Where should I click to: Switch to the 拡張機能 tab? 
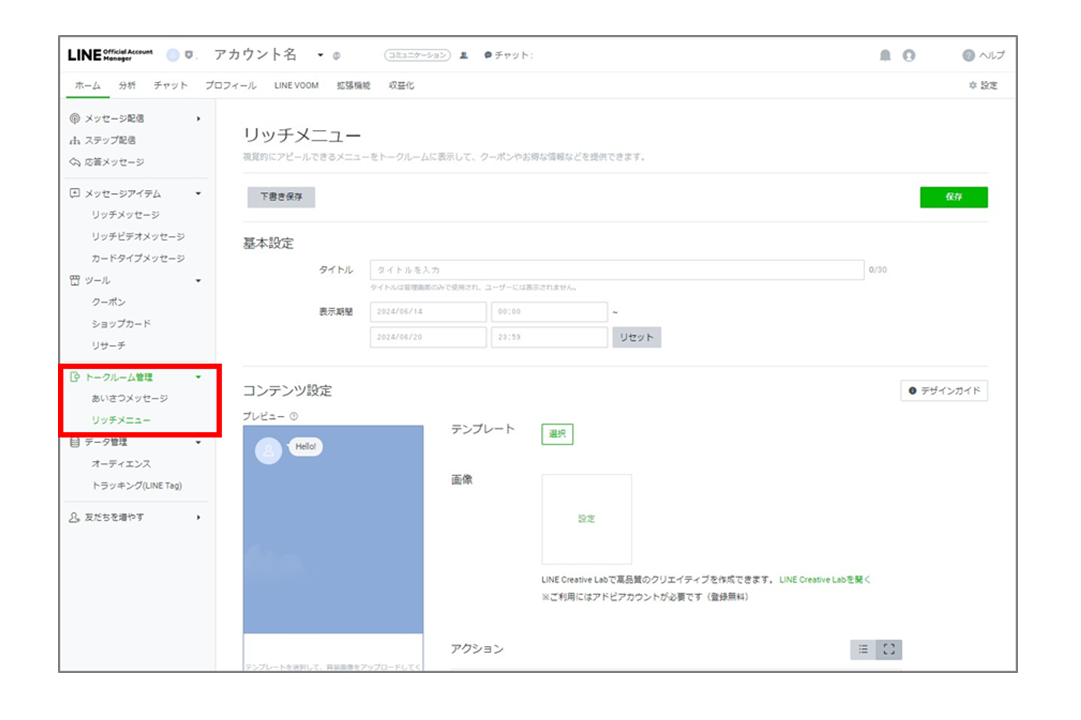[x=354, y=86]
